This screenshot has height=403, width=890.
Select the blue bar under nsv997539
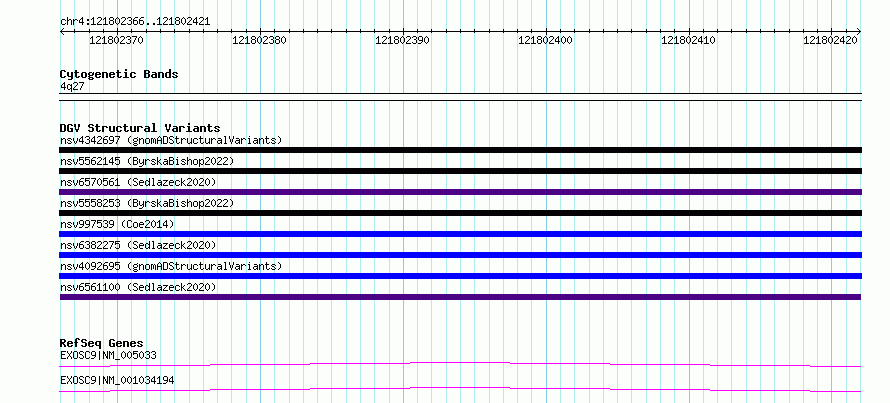(460, 234)
